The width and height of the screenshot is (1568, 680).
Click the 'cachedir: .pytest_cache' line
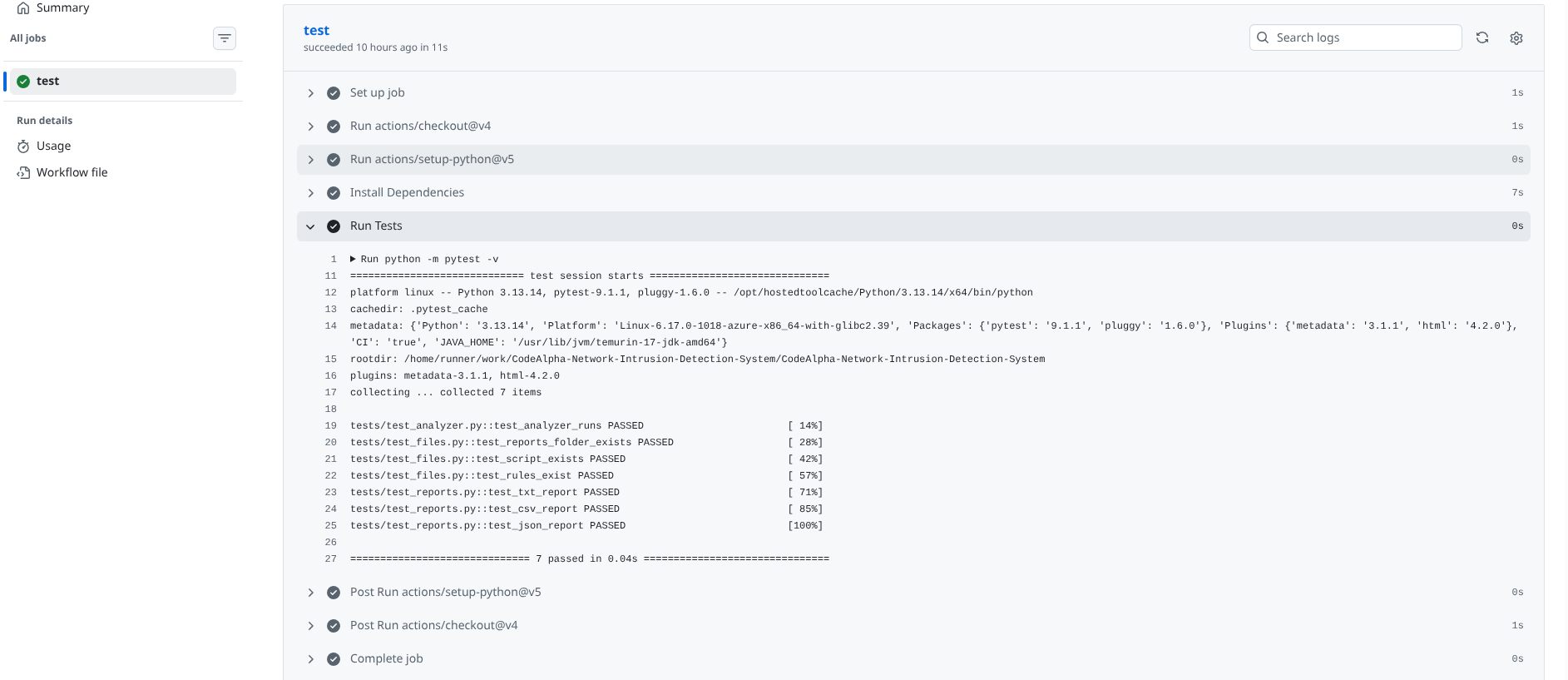click(x=419, y=309)
